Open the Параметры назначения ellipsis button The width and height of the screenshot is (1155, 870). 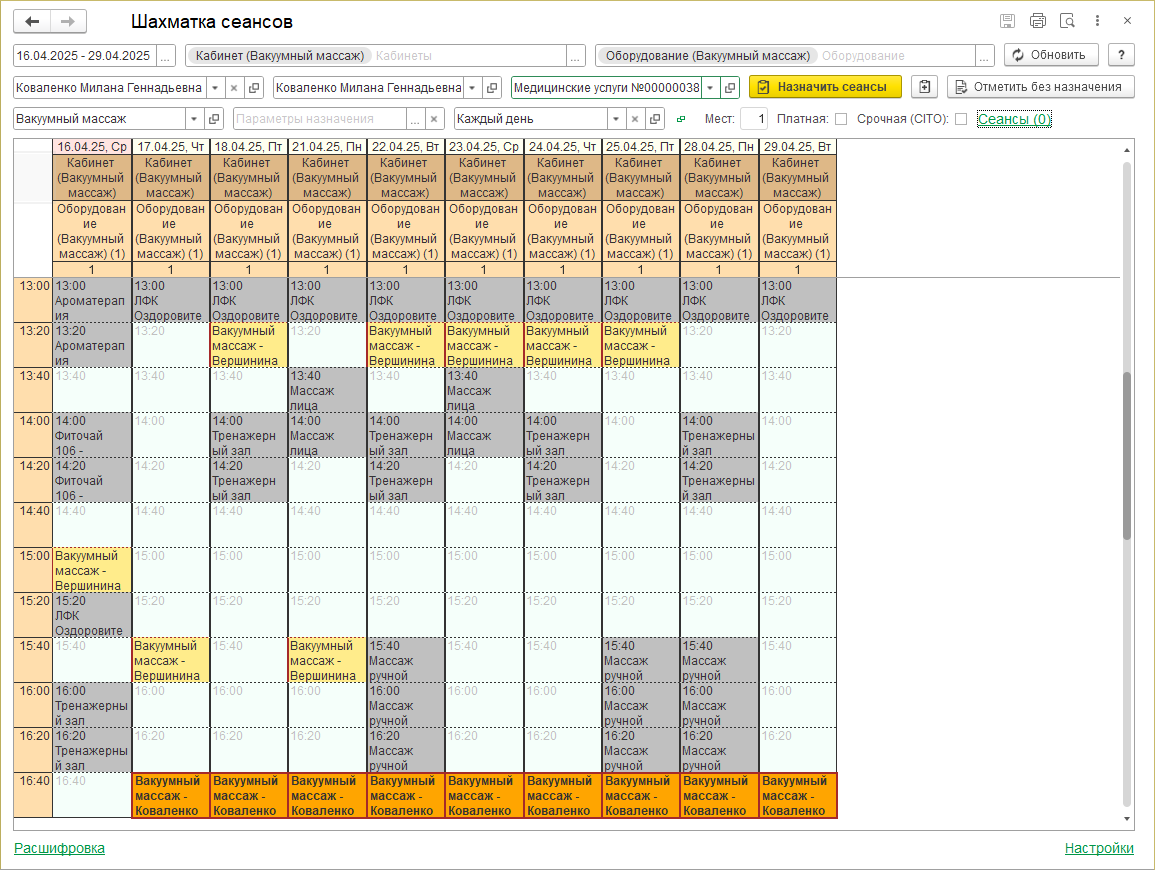coord(415,119)
